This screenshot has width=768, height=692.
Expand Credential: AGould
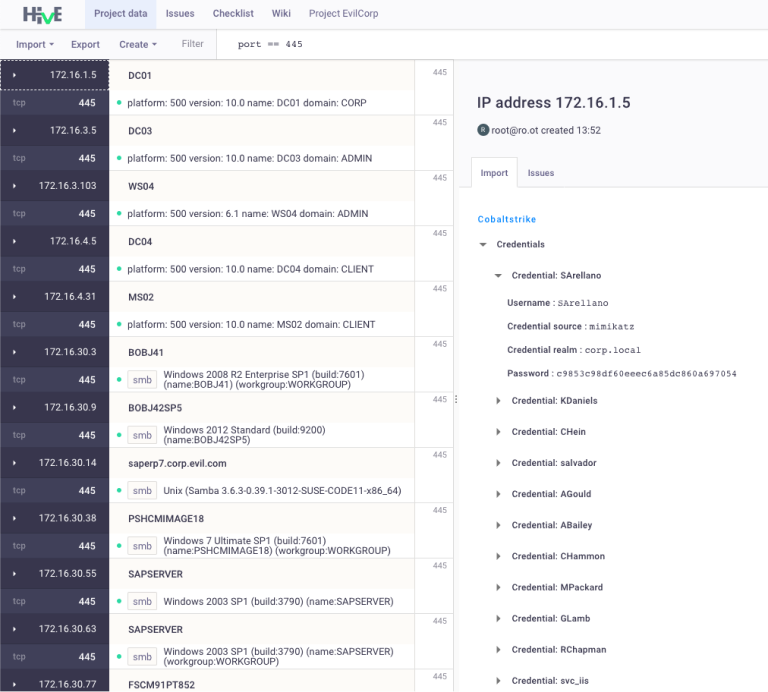coord(498,494)
